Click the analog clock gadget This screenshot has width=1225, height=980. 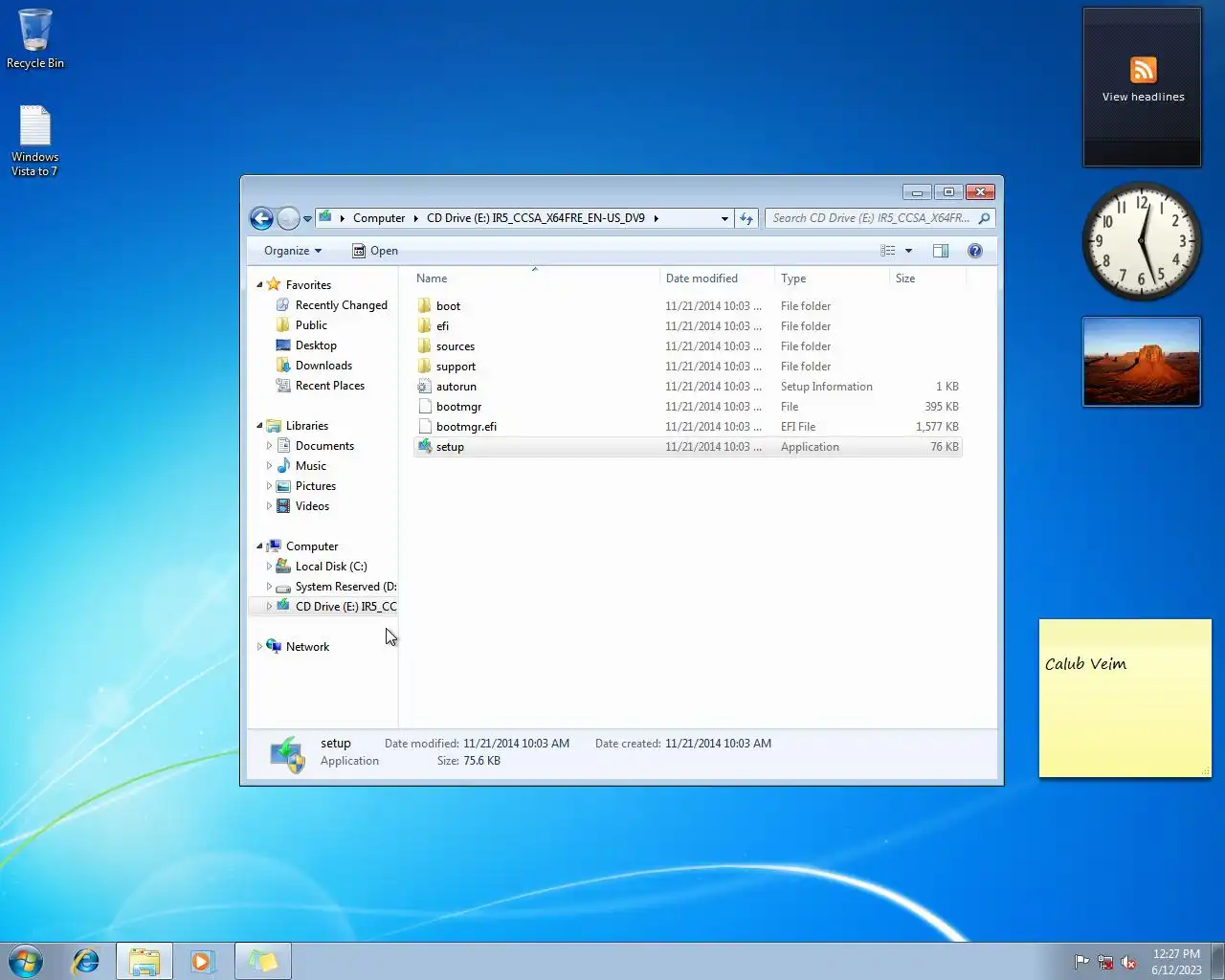click(1142, 242)
